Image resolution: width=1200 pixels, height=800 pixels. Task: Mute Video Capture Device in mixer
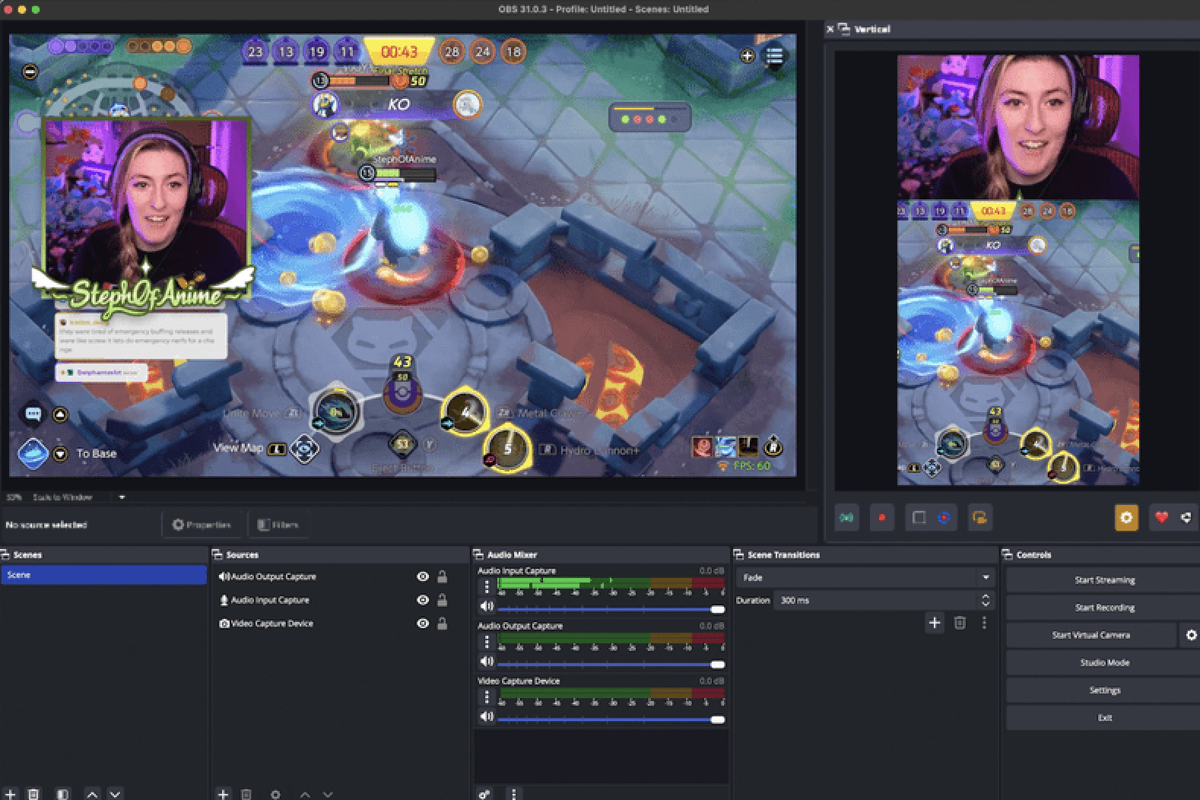(x=487, y=717)
